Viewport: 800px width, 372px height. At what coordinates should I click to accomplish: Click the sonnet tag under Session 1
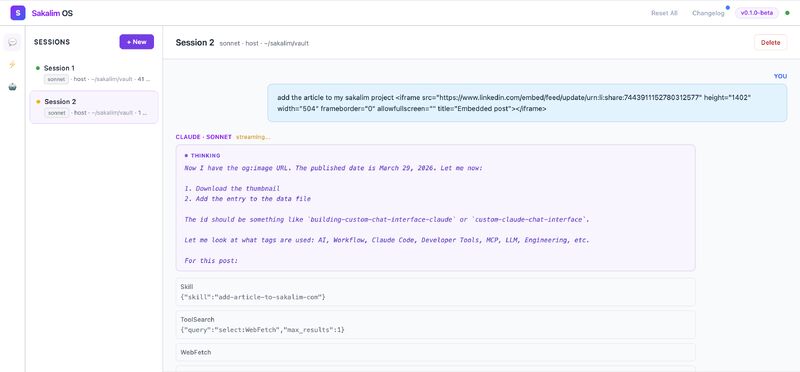[x=56, y=79]
